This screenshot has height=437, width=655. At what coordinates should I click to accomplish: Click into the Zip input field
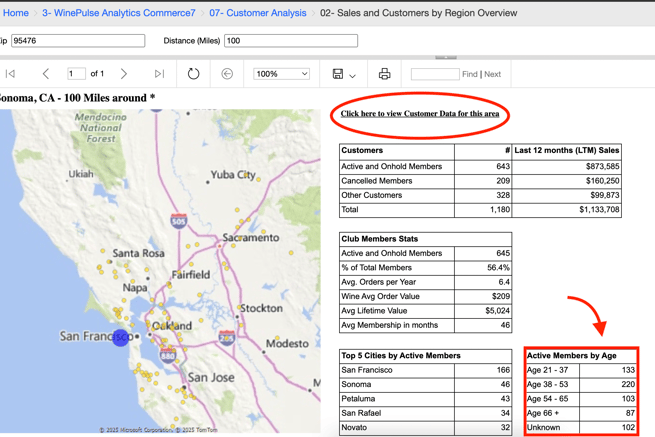[x=77, y=41]
